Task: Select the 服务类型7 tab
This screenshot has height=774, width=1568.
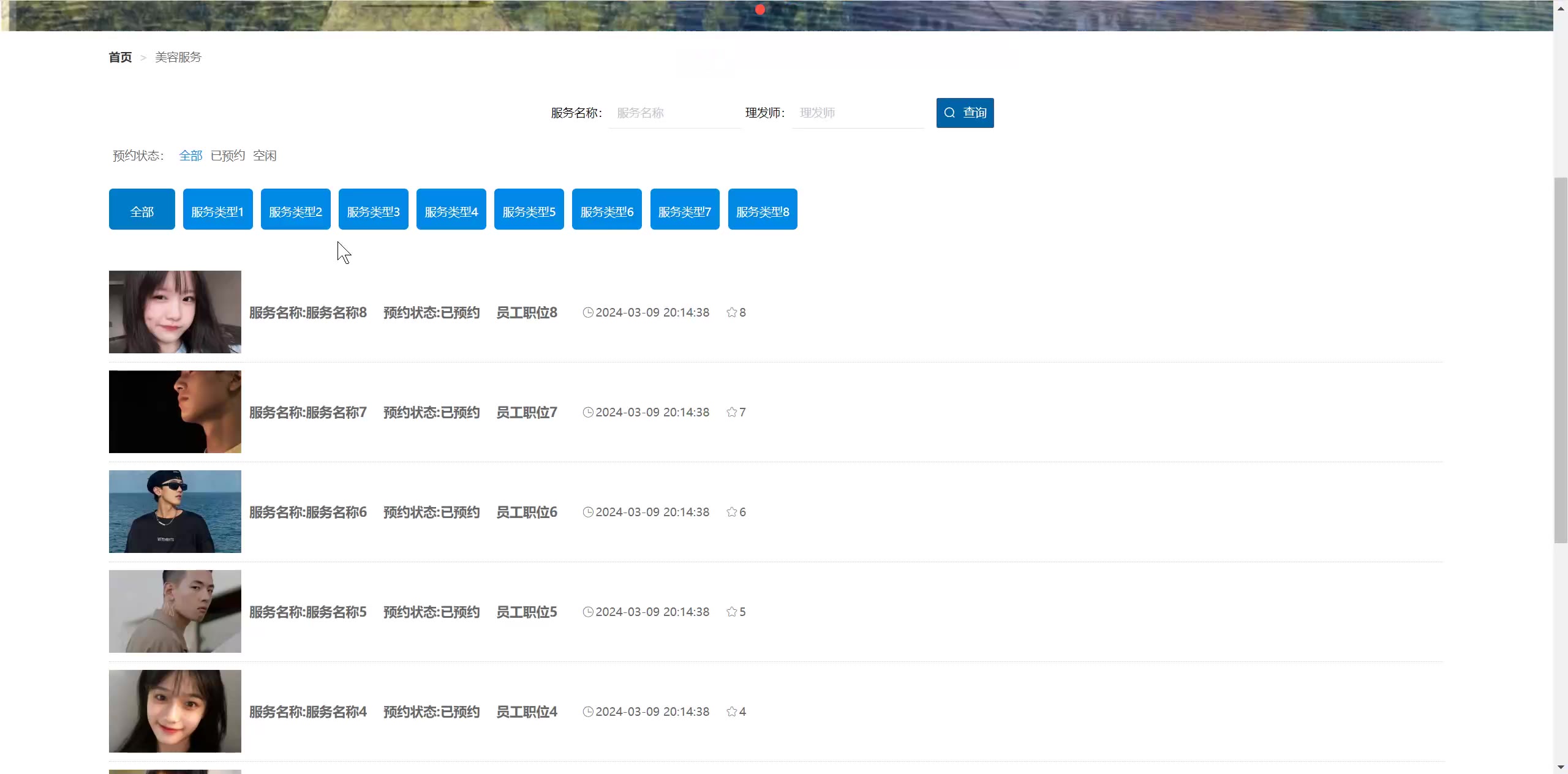Action: tap(685, 209)
